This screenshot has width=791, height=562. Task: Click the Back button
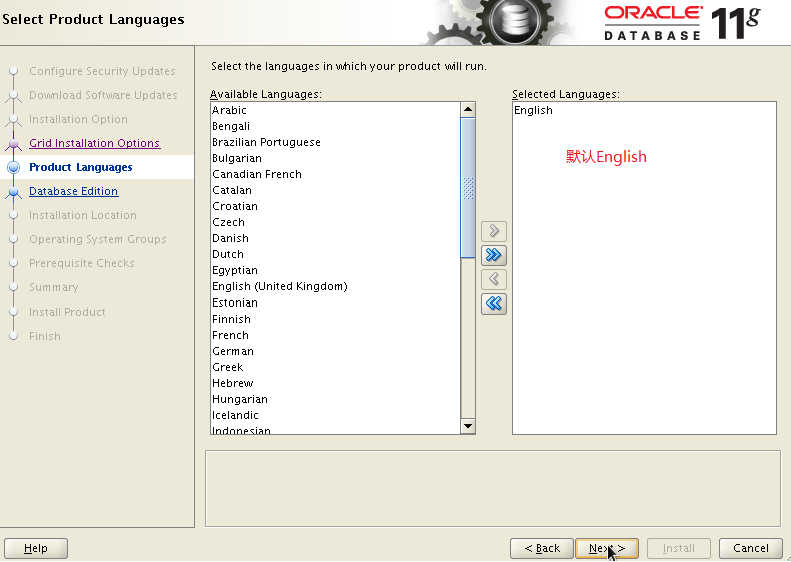click(542, 548)
